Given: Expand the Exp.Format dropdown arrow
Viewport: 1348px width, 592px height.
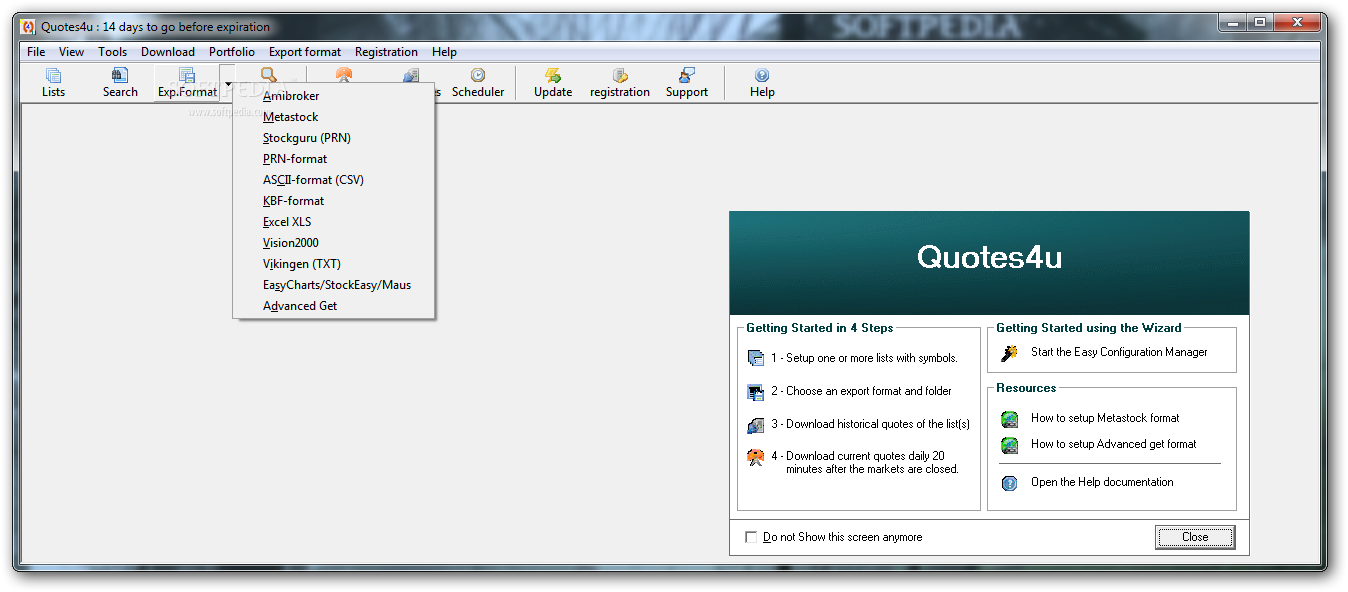Looking at the screenshot, I should click(x=228, y=84).
